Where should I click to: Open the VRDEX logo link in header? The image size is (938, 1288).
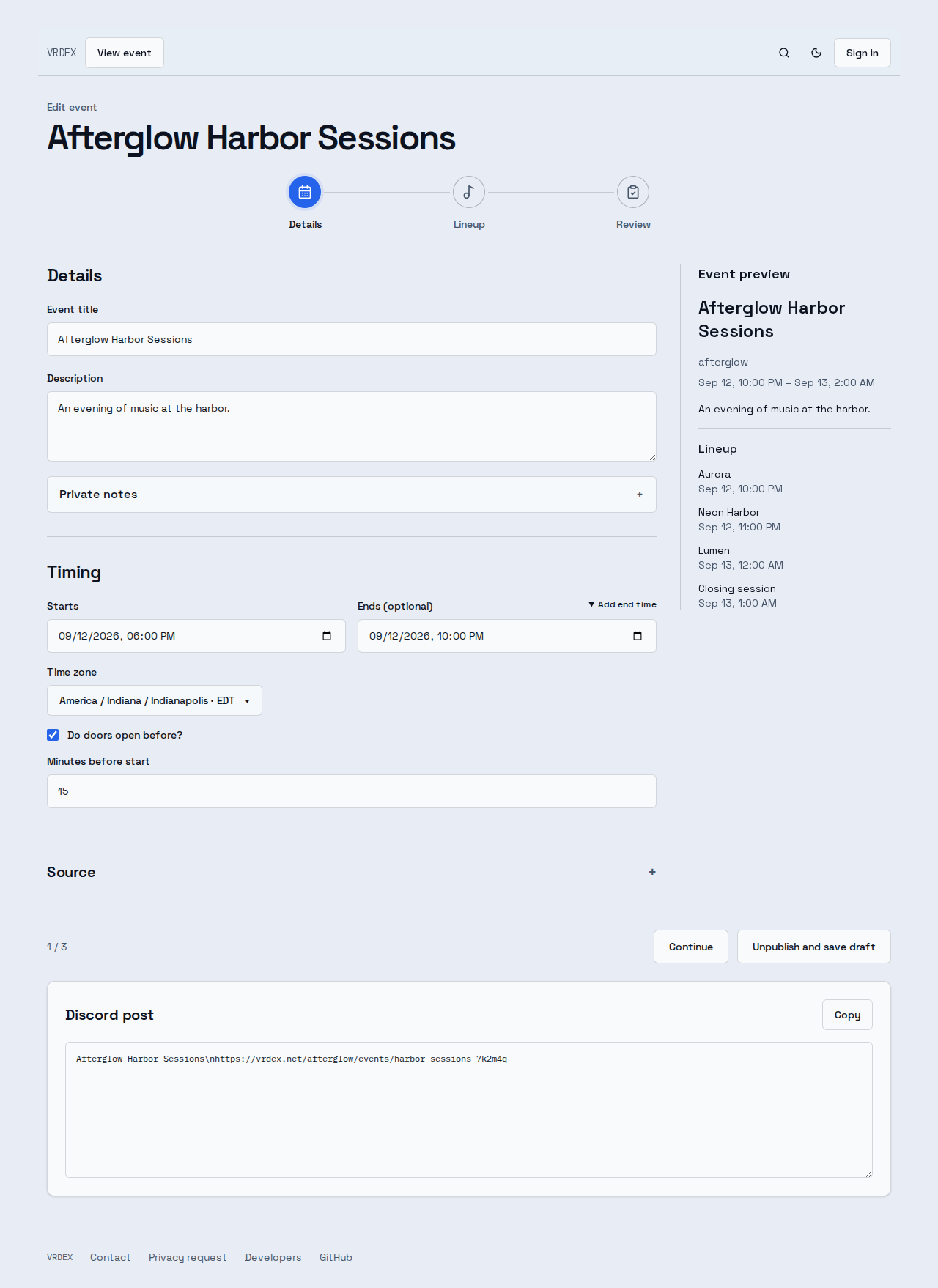62,53
